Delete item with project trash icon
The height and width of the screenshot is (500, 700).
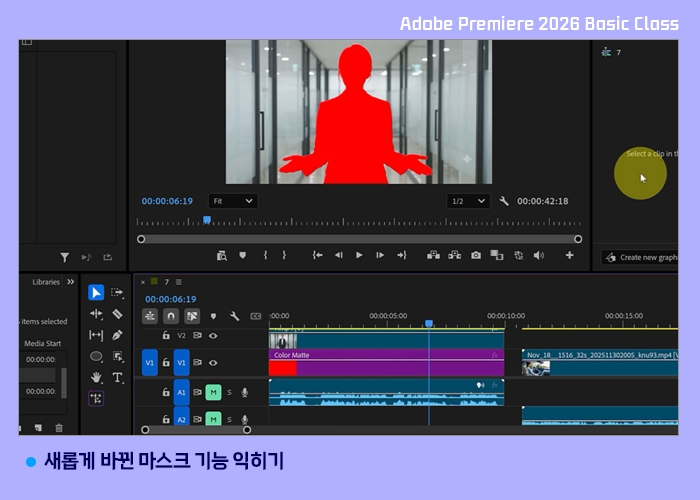click(58, 428)
